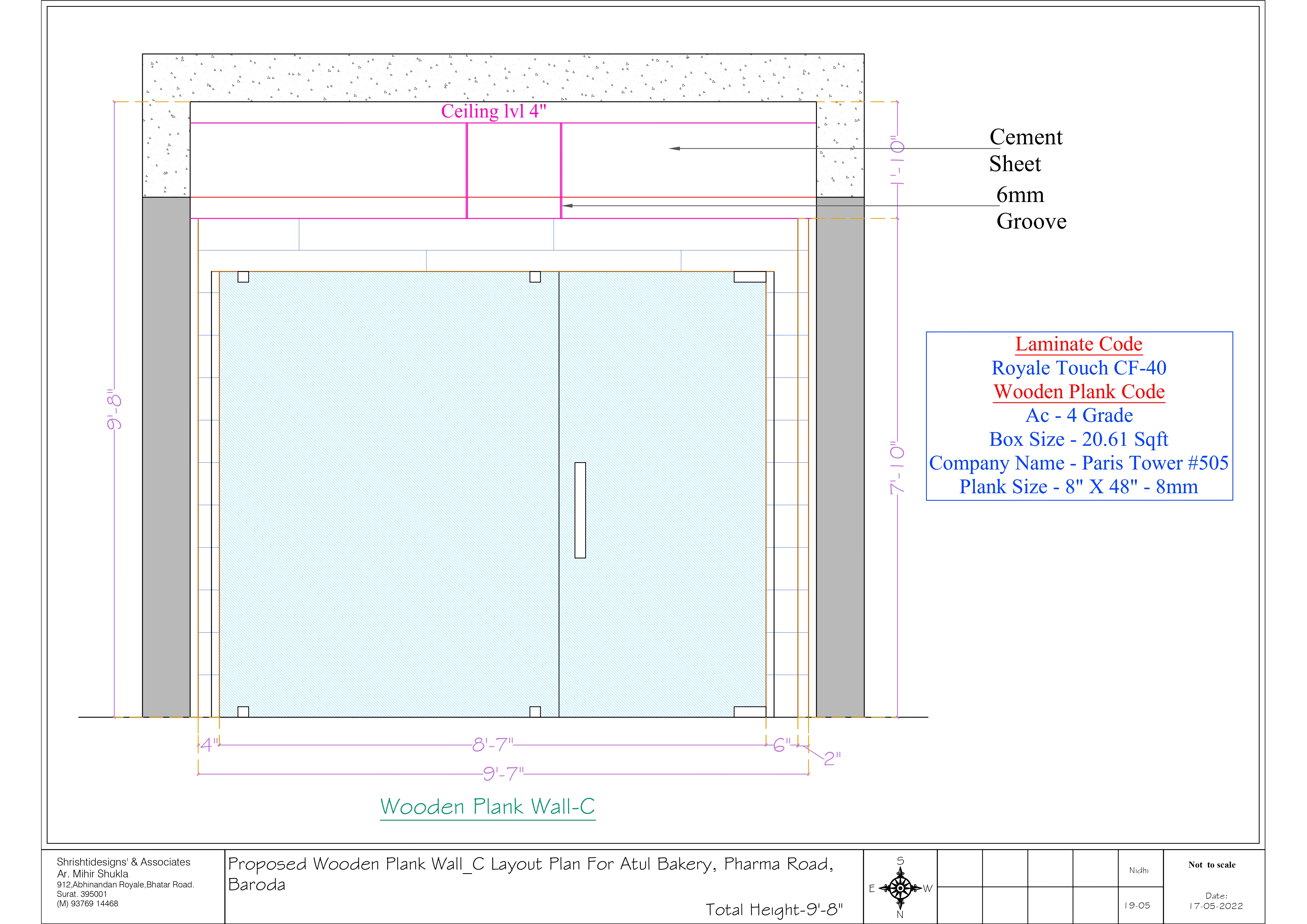Click the arrowhead of the 6mm Groove leader

click(x=568, y=205)
